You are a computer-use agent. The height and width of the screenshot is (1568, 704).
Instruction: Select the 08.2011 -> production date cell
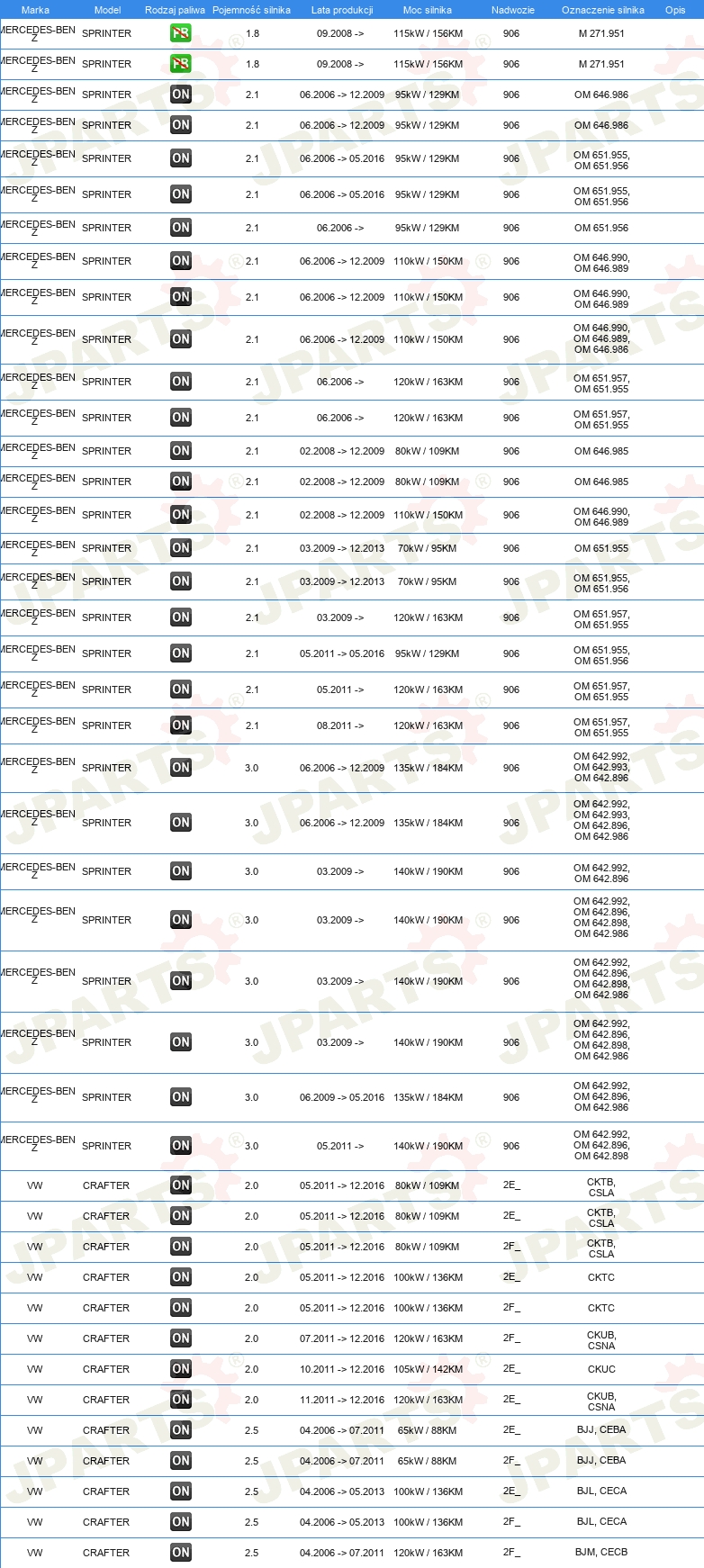(x=340, y=725)
